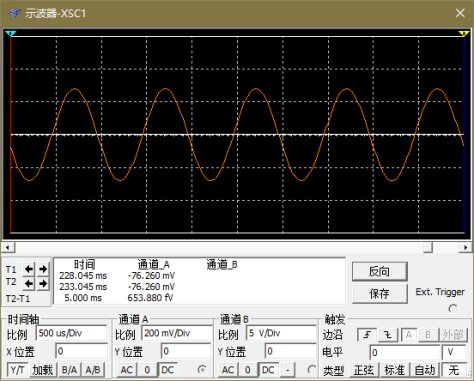
Task: Move cursor T1 right with arrow
Action: pyautogui.click(x=43, y=269)
